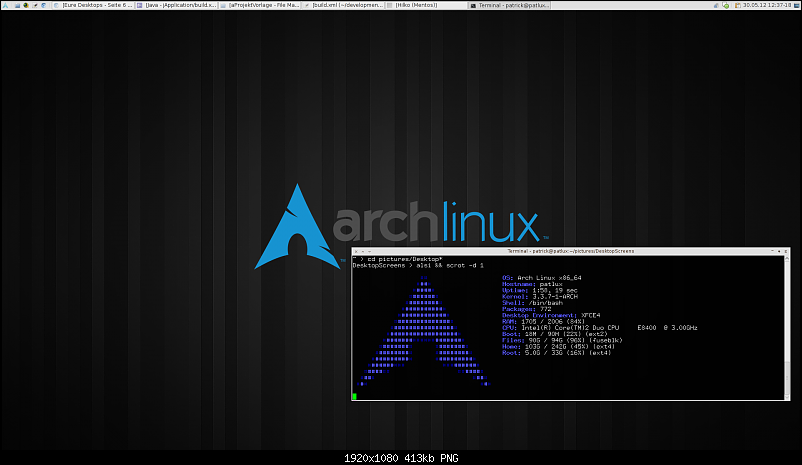The height and width of the screenshot is (465, 802).
Task: Open green notification tray icon
Action: (x=725, y=6)
